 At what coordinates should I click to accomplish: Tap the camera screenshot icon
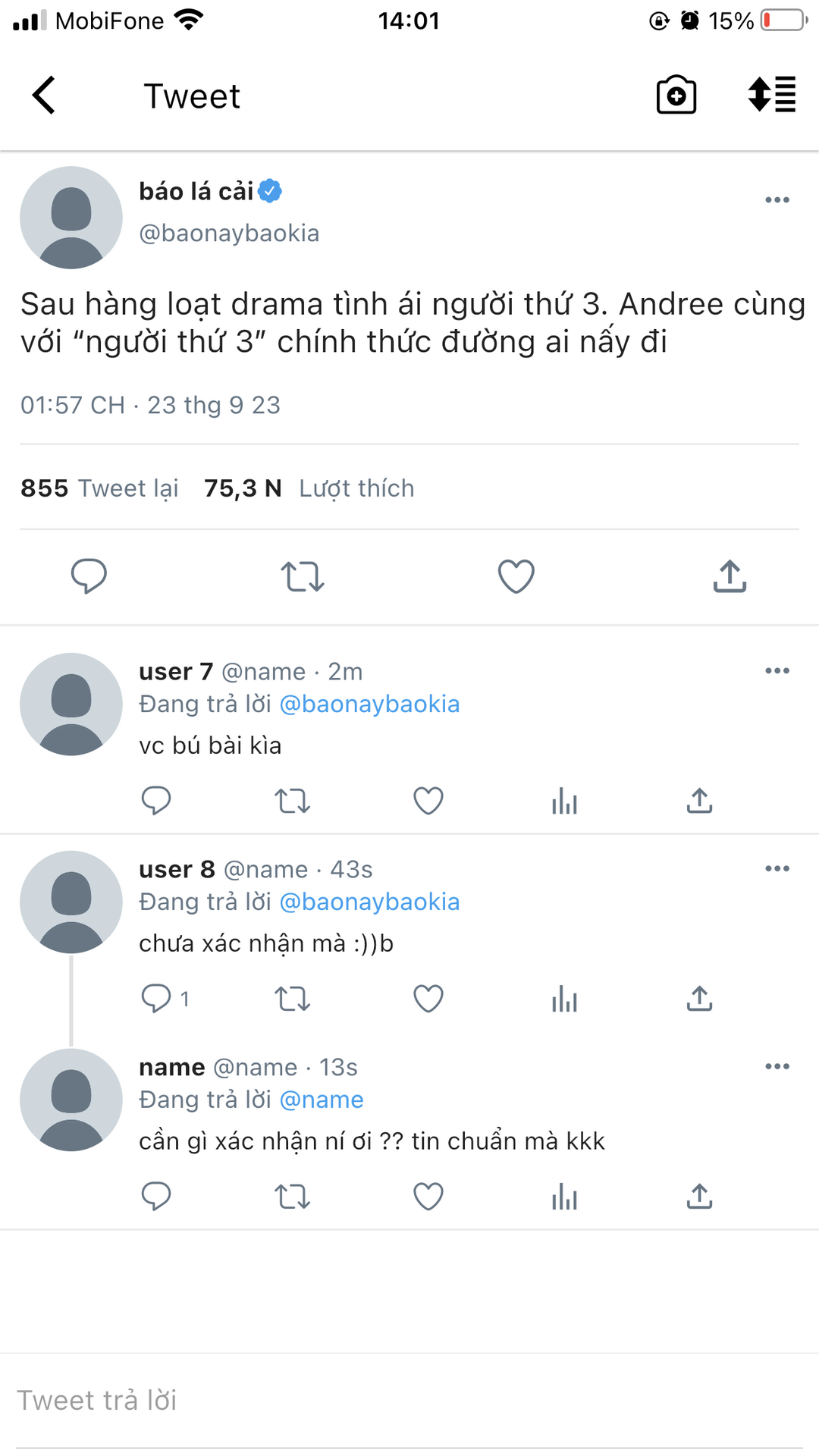click(x=676, y=95)
